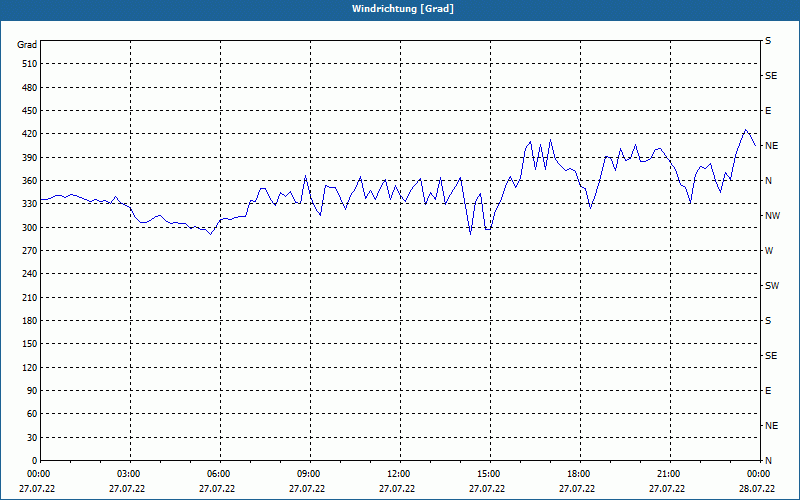Select the SE compass label nearest the 480 gridline
The height and width of the screenshot is (500, 800).
771,76
